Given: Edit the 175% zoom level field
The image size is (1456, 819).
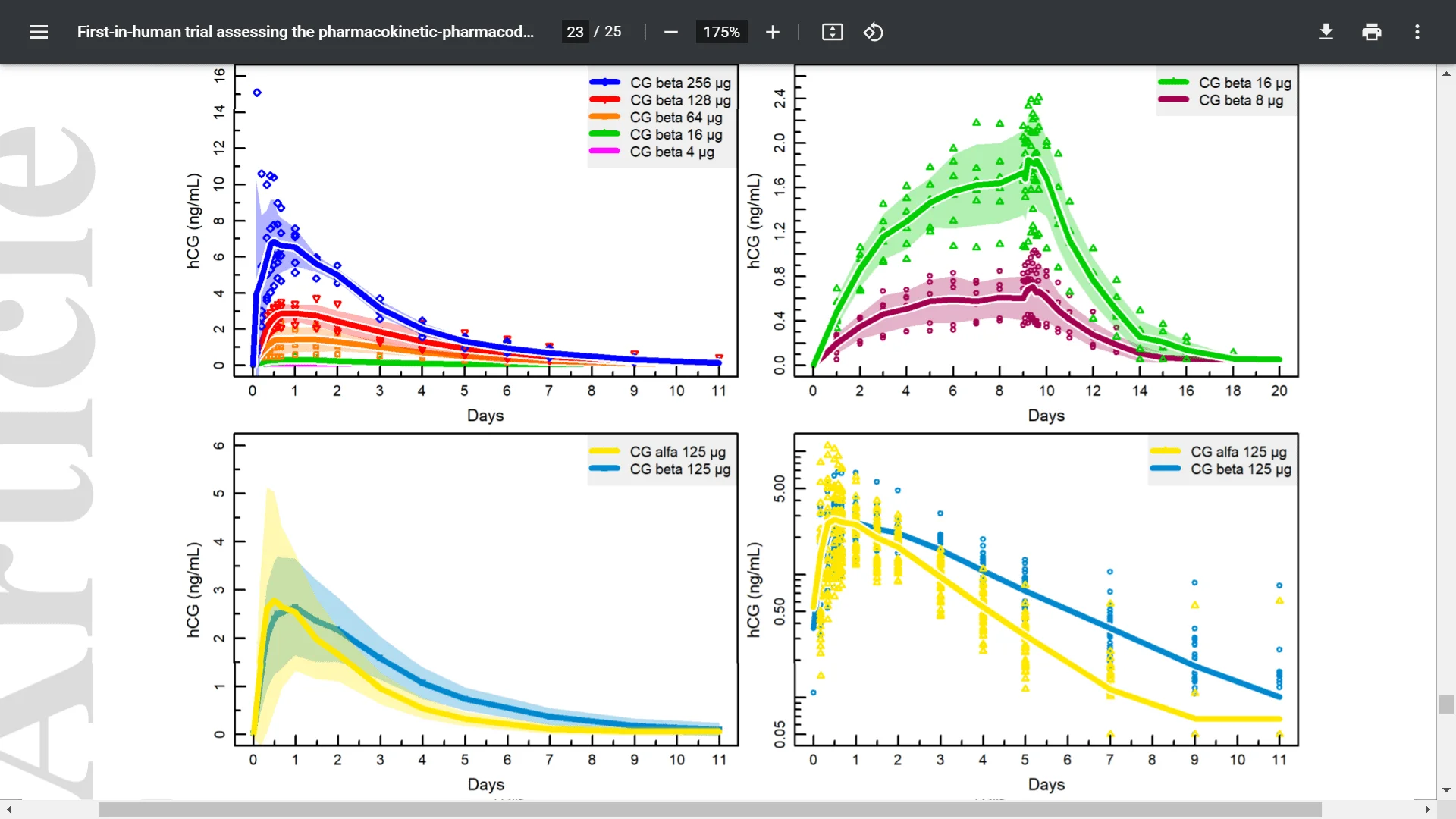Looking at the screenshot, I should pos(721,32).
